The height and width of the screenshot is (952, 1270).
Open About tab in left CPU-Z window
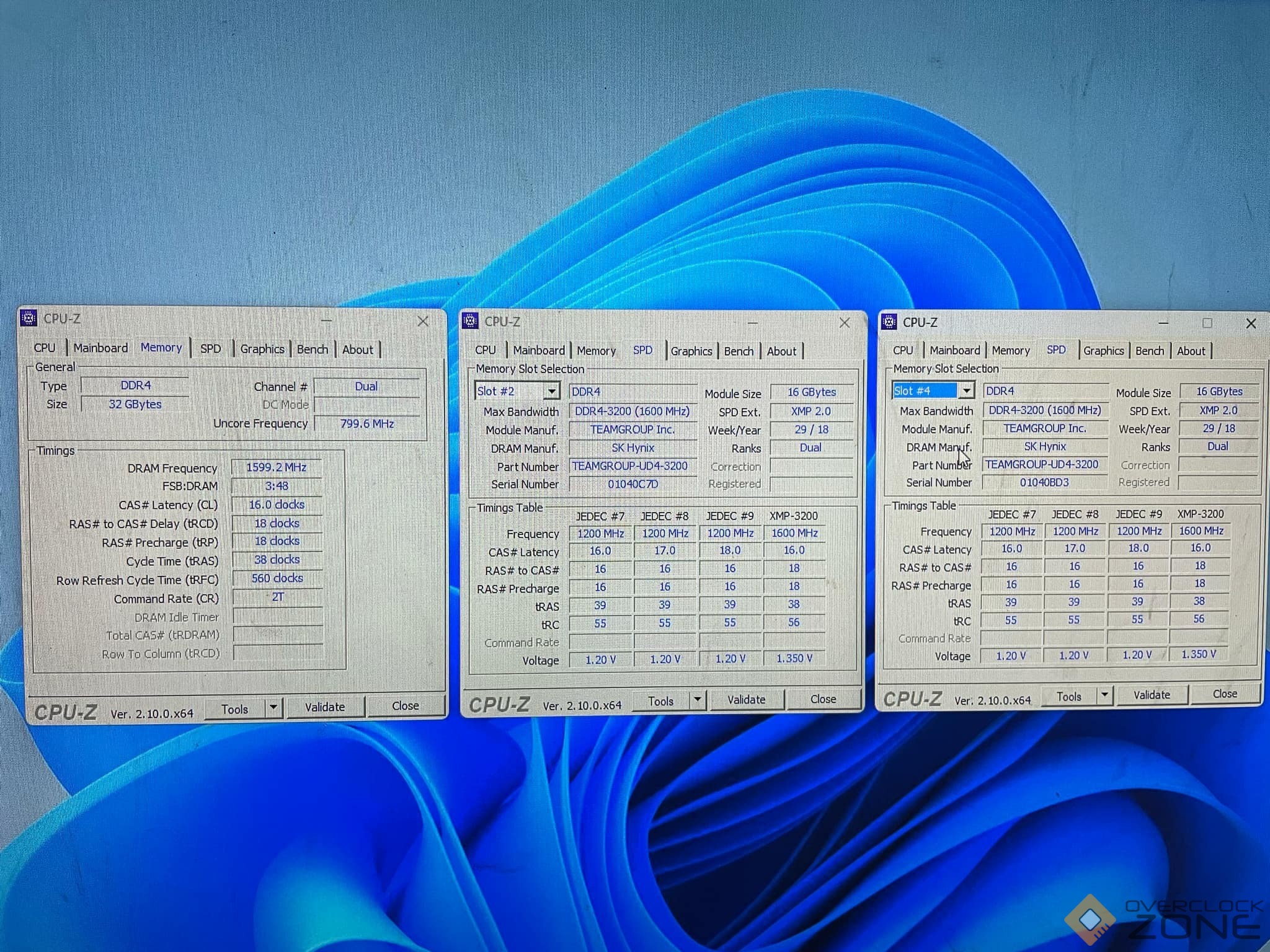(x=358, y=350)
